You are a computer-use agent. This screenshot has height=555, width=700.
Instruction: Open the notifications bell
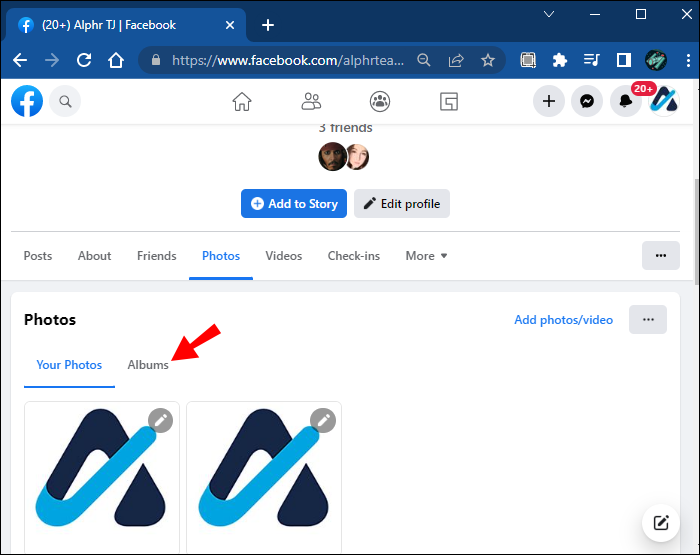pos(625,101)
